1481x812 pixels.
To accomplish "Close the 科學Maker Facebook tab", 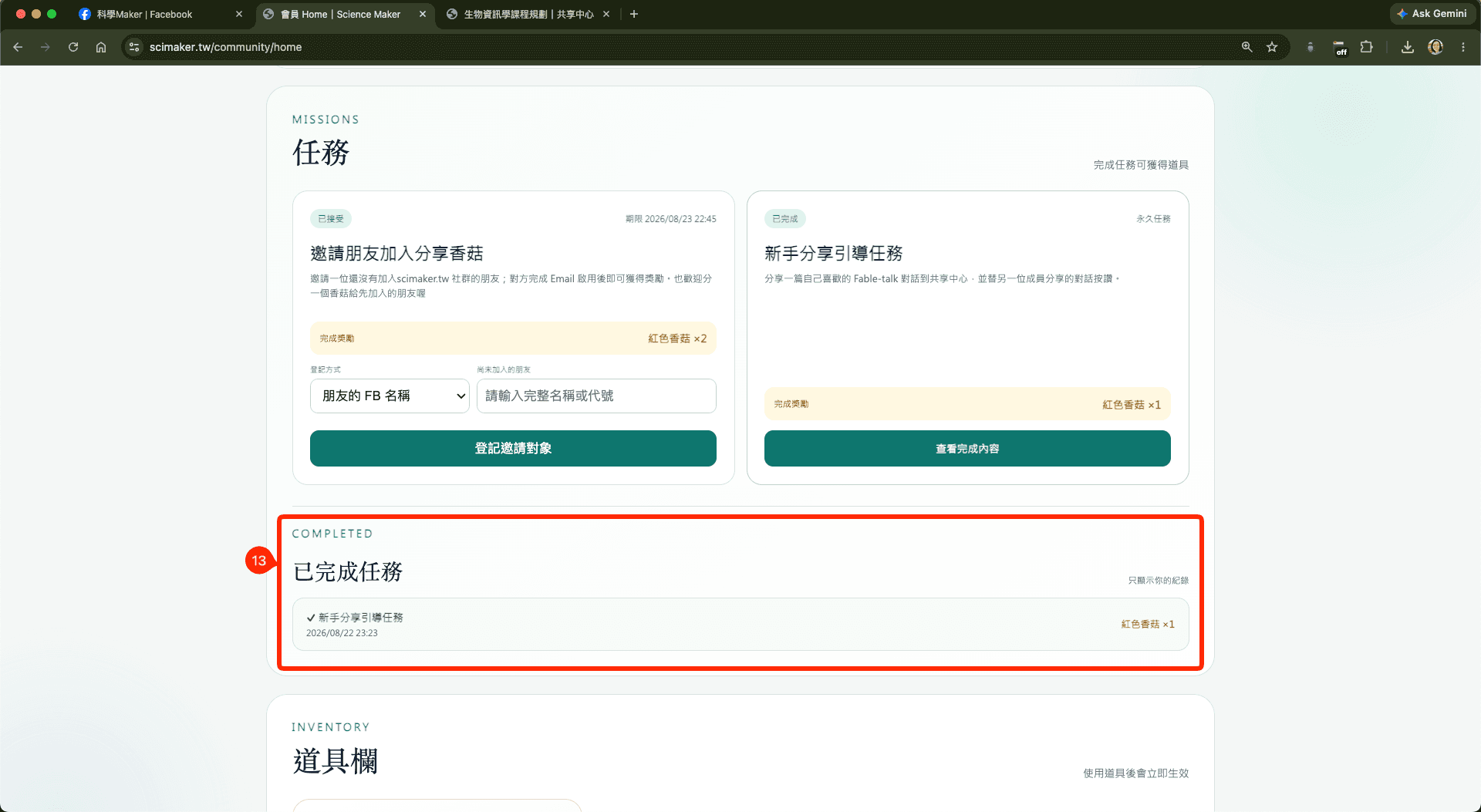I will (x=239, y=14).
